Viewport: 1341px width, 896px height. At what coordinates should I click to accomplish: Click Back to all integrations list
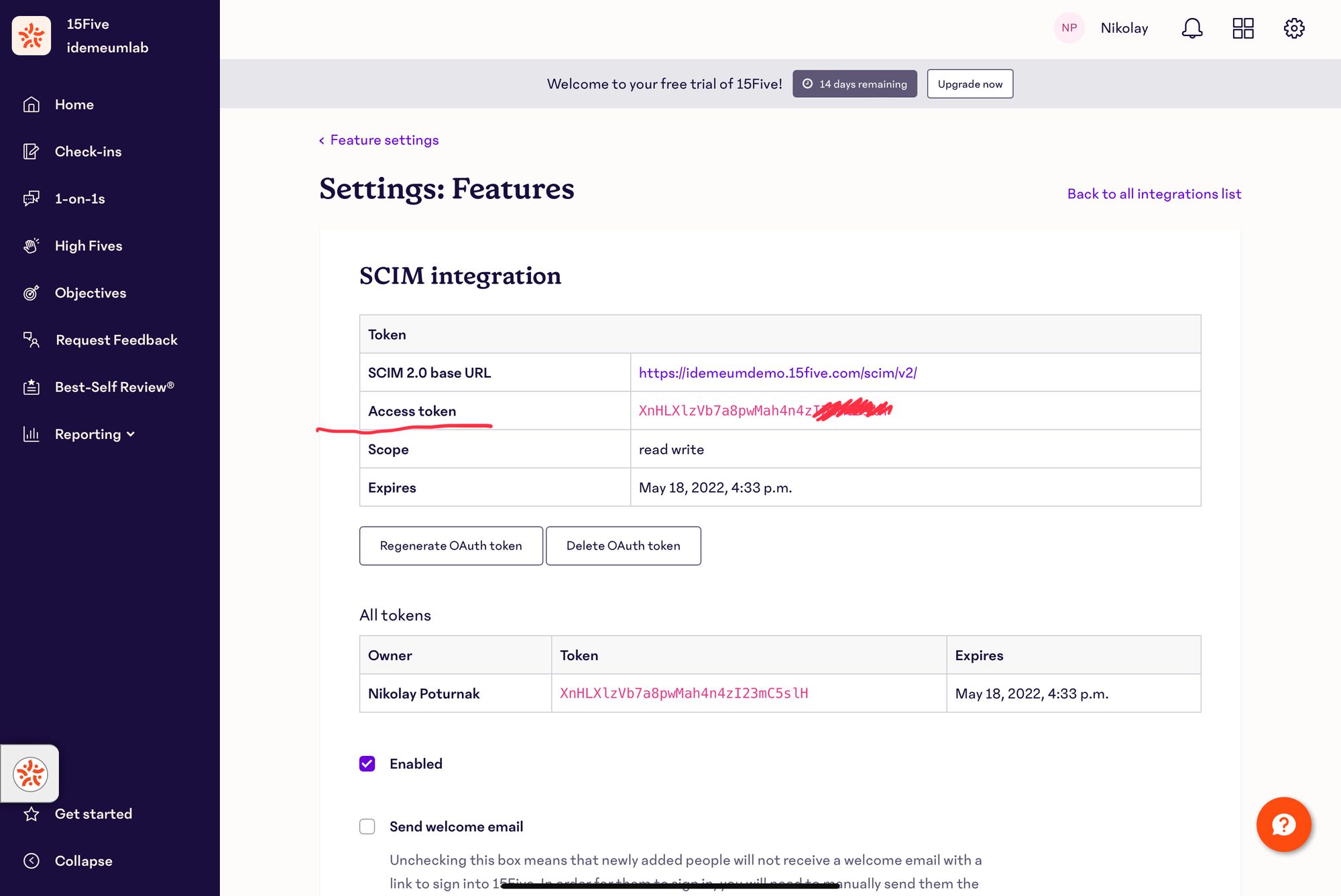point(1155,194)
